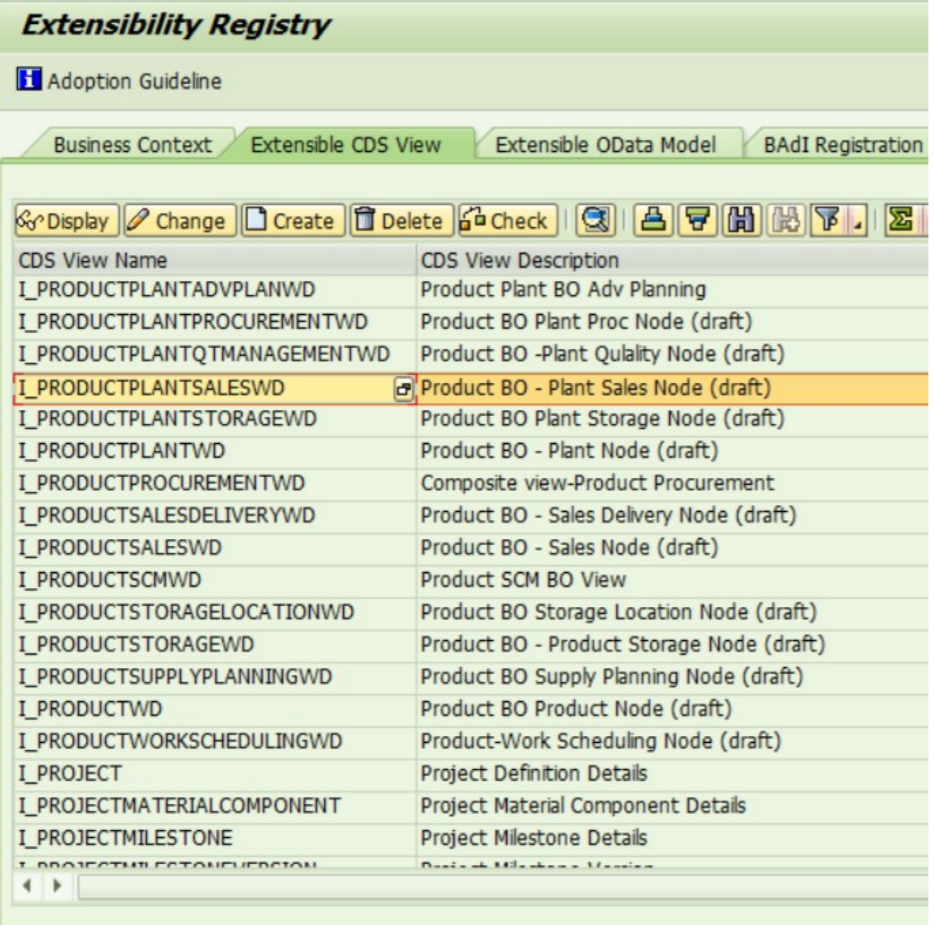Image resolution: width=934 pixels, height=926 pixels.
Task: Click description 'Product BO Storage Location Node (draft)'
Action: click(618, 613)
